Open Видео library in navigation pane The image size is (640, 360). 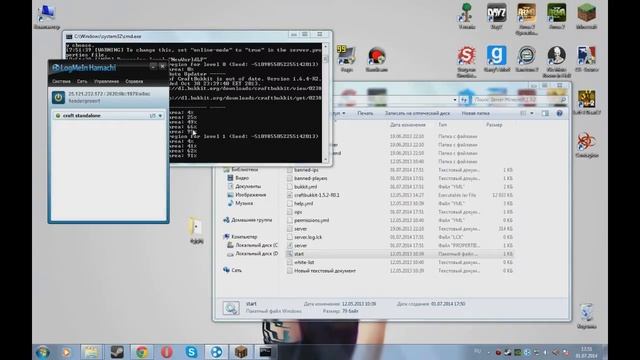pyautogui.click(x=242, y=178)
